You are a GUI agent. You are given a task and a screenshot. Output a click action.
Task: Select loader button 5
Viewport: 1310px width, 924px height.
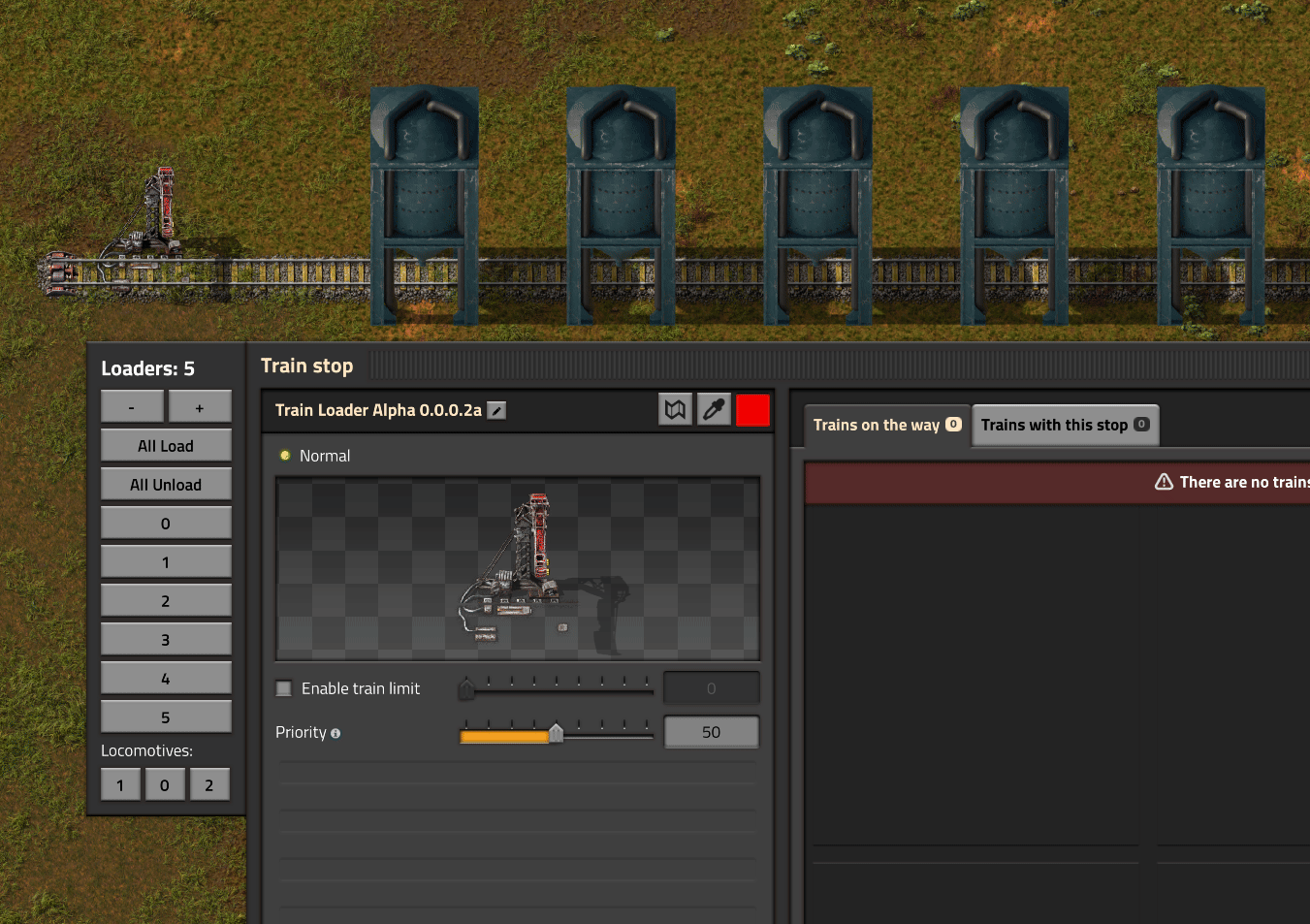166,717
